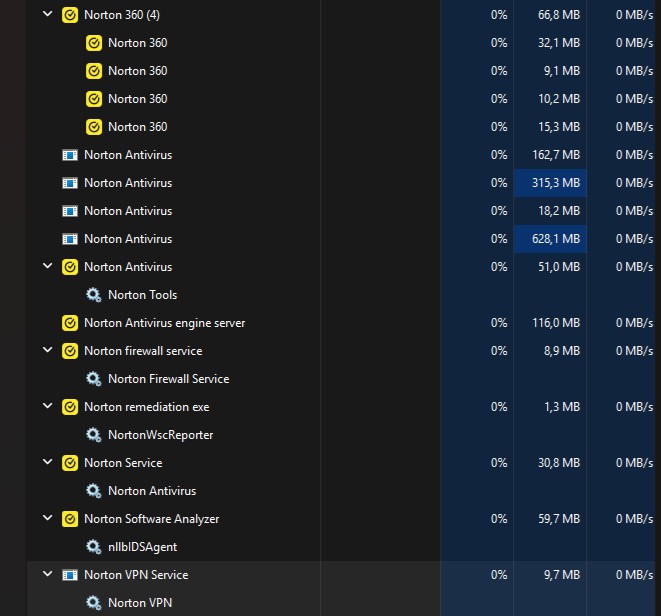The image size is (661, 616).
Task: Click the 162,7 MB memory value
Action: (x=556, y=155)
